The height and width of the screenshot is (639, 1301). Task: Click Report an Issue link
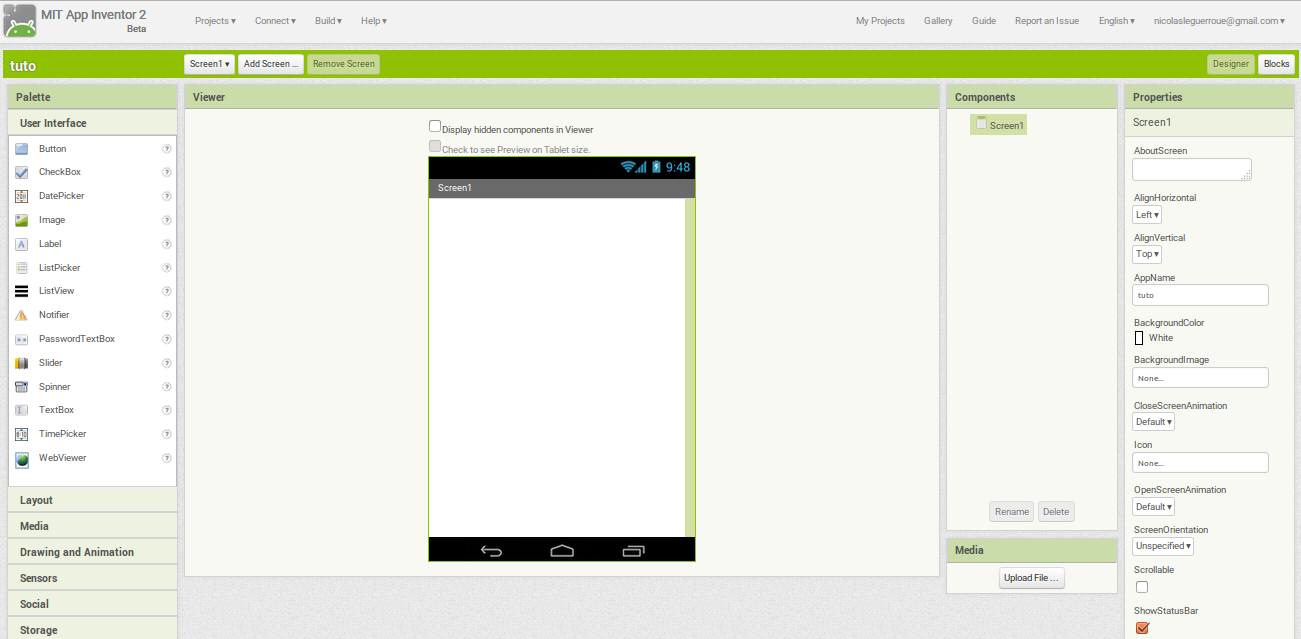click(1047, 21)
